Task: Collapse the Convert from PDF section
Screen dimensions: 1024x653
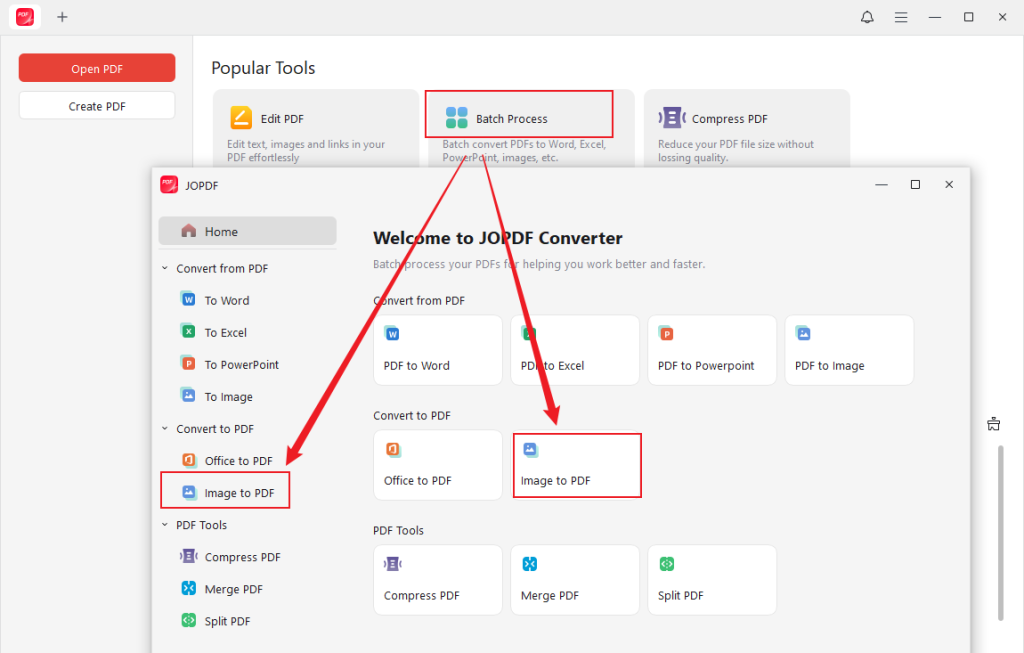Action: click(x=164, y=267)
